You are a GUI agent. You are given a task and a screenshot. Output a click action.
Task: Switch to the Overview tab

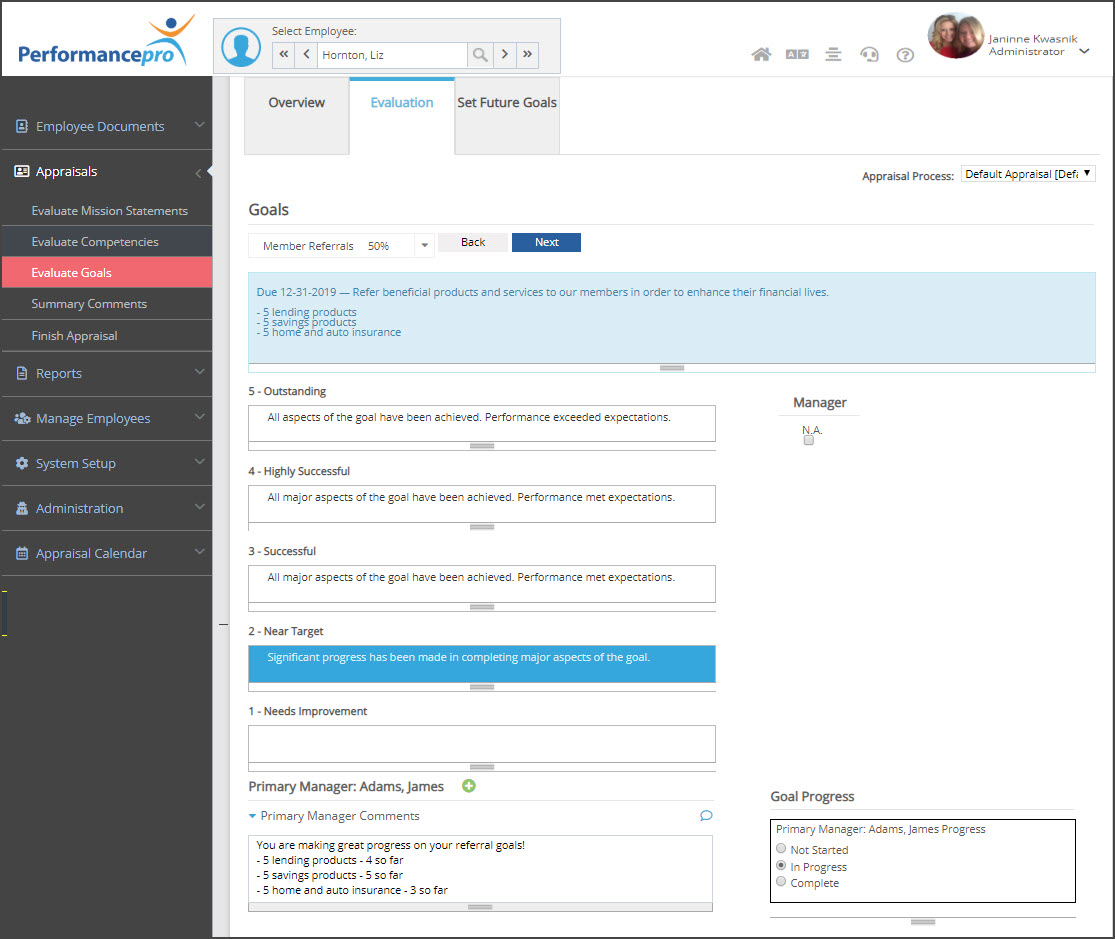297,103
